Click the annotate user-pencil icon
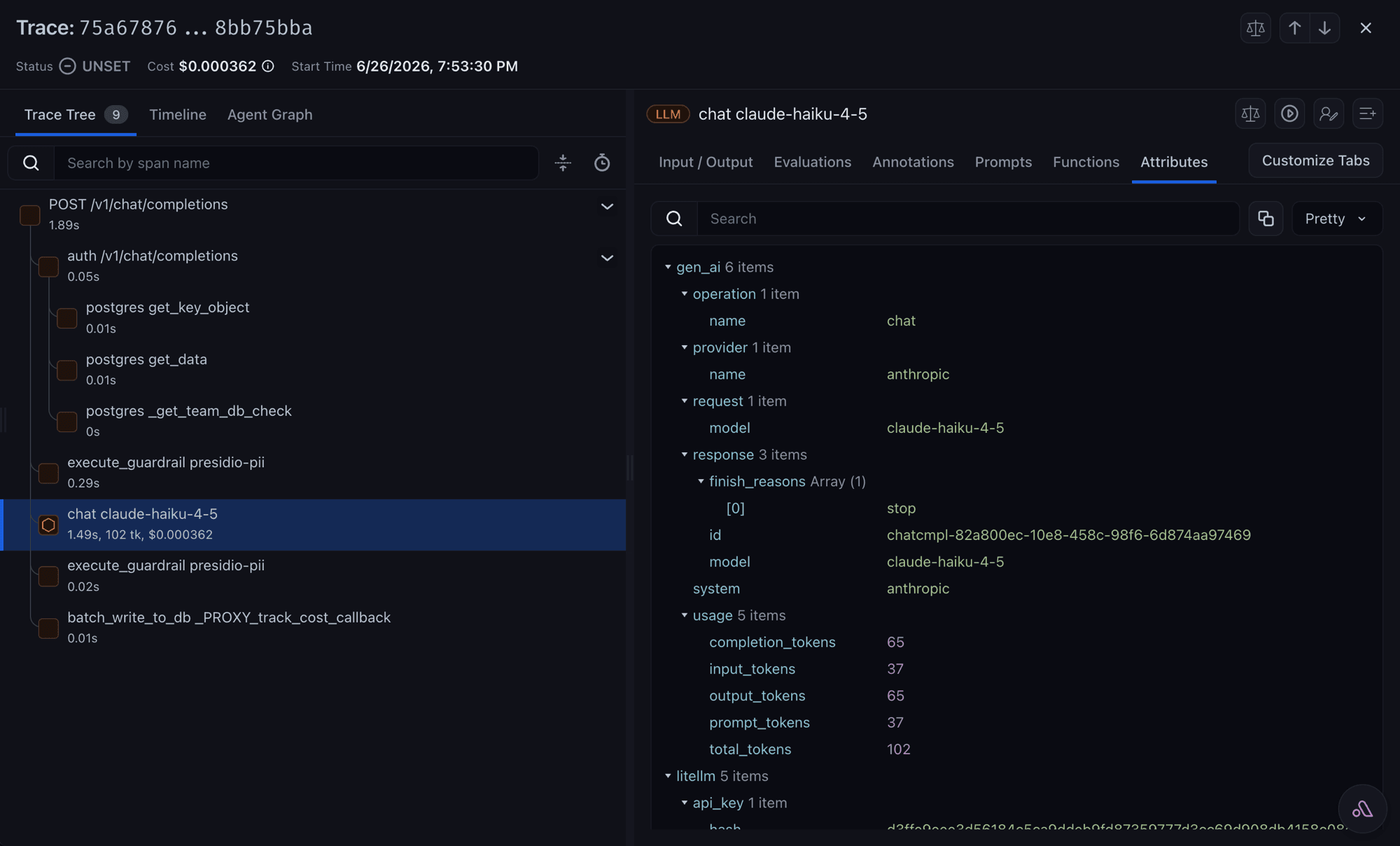 (x=1328, y=113)
